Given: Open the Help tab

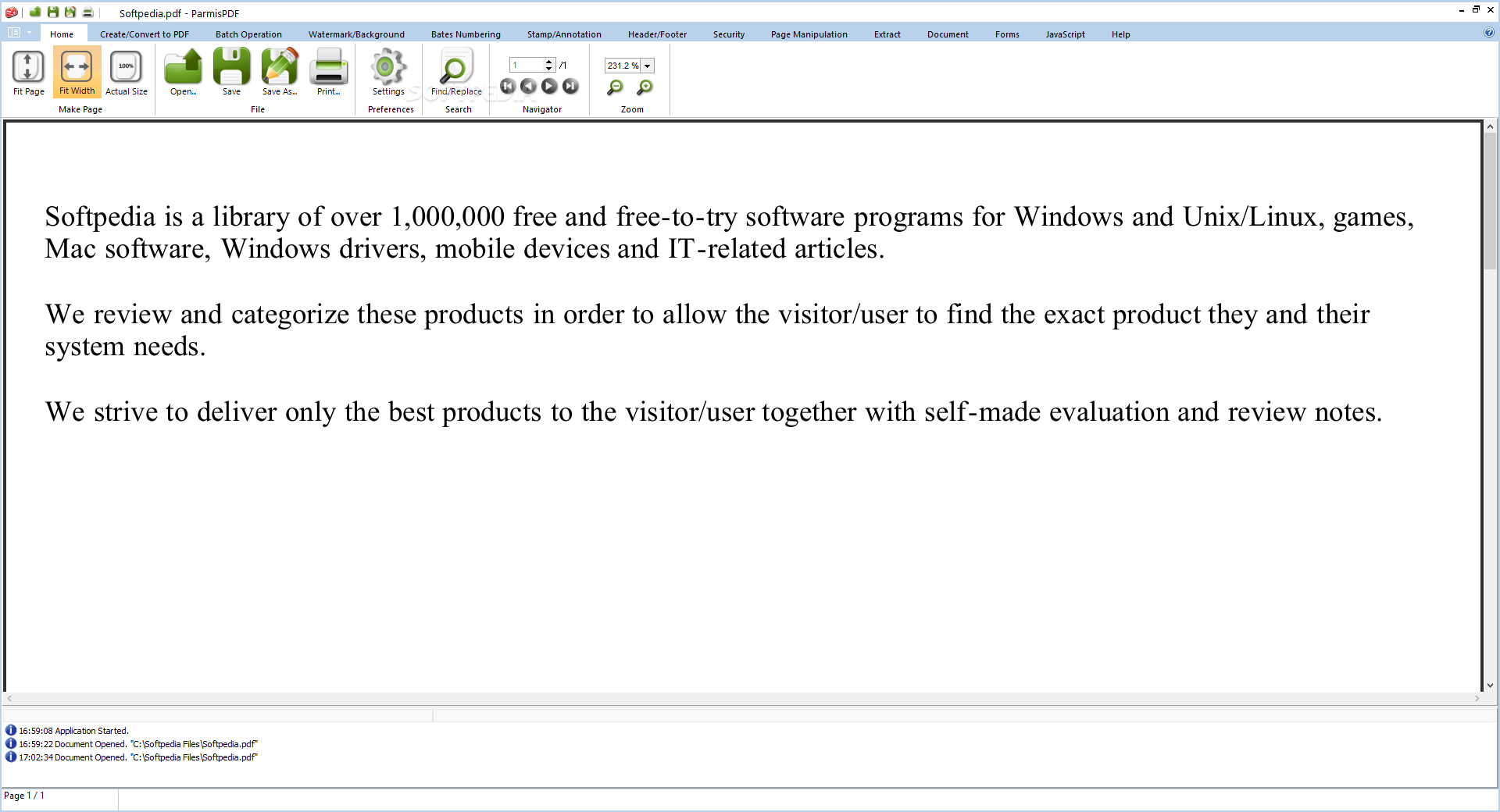Looking at the screenshot, I should 1121,34.
